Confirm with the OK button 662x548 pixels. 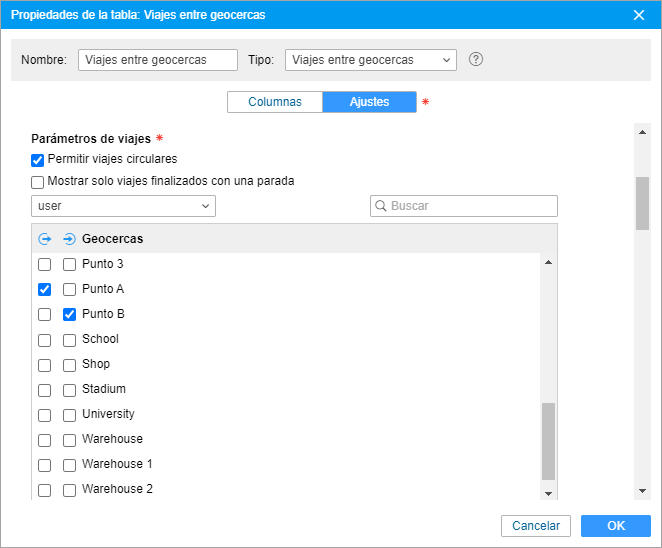point(616,526)
